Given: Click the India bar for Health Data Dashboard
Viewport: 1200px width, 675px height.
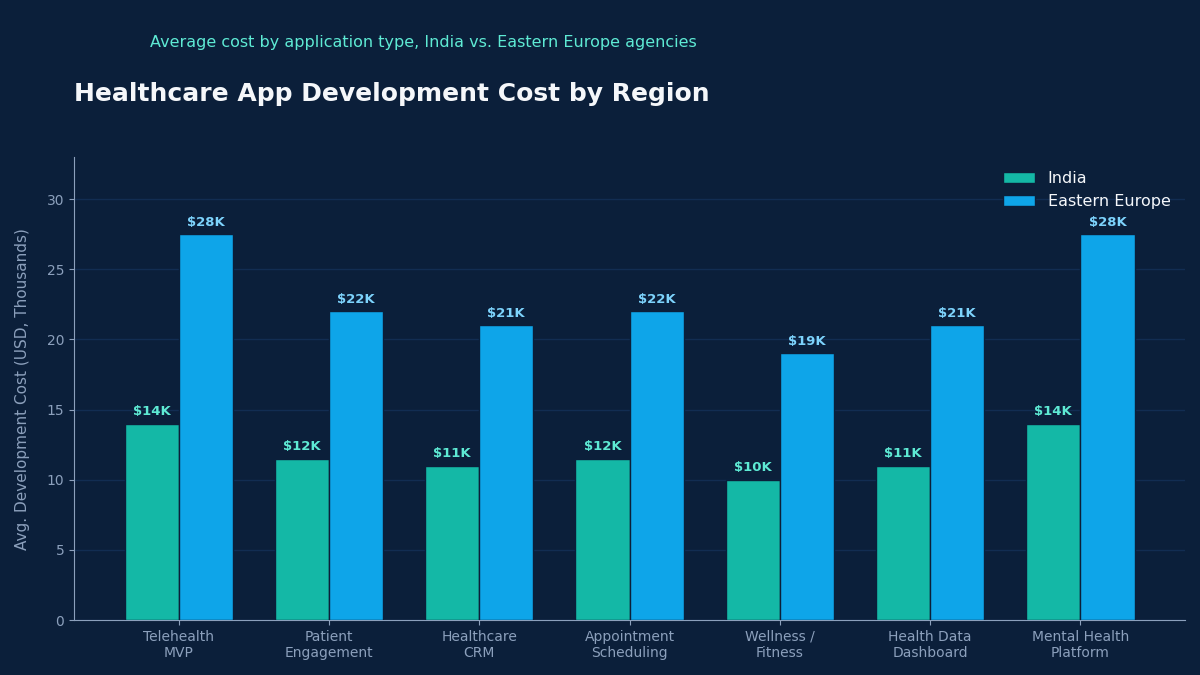Looking at the screenshot, I should click(x=903, y=544).
